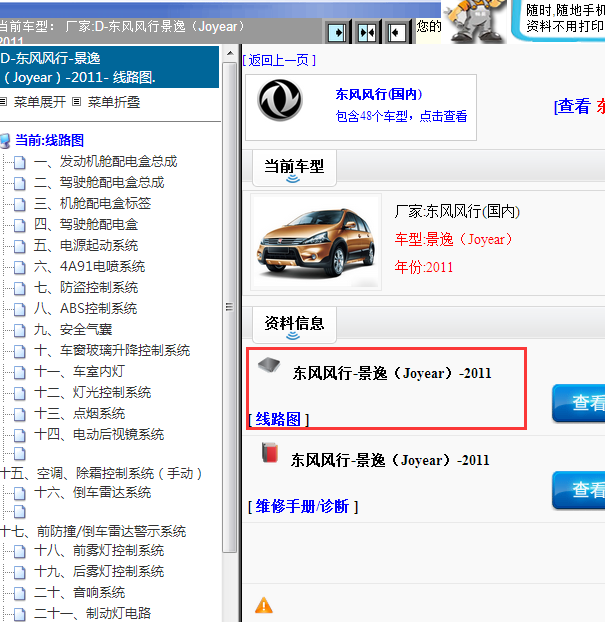Click page icon next to 十六、倒车雷达系统
This screenshot has height=622, width=605.
tap(19, 493)
